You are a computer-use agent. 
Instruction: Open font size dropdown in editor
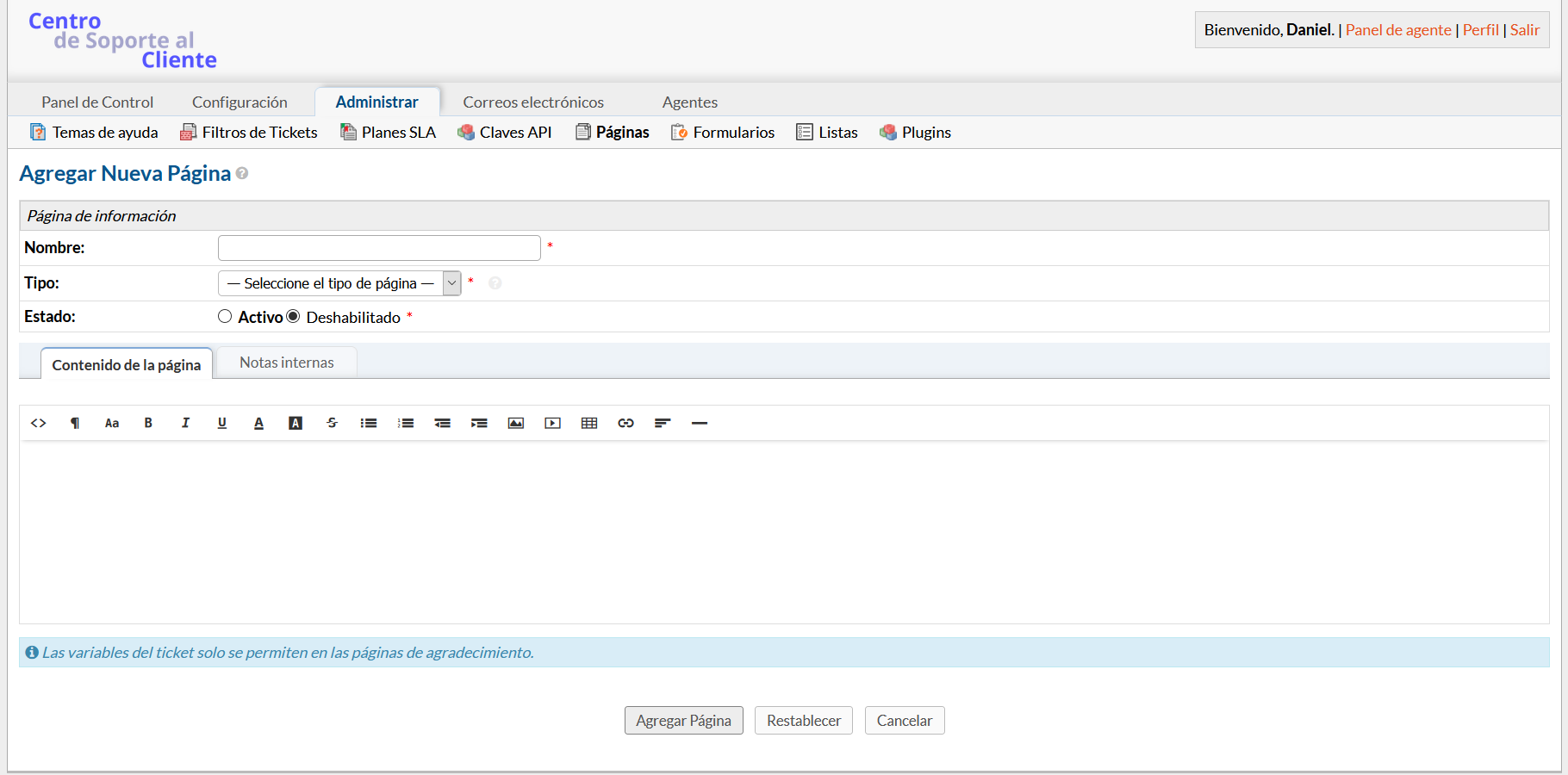pos(112,423)
